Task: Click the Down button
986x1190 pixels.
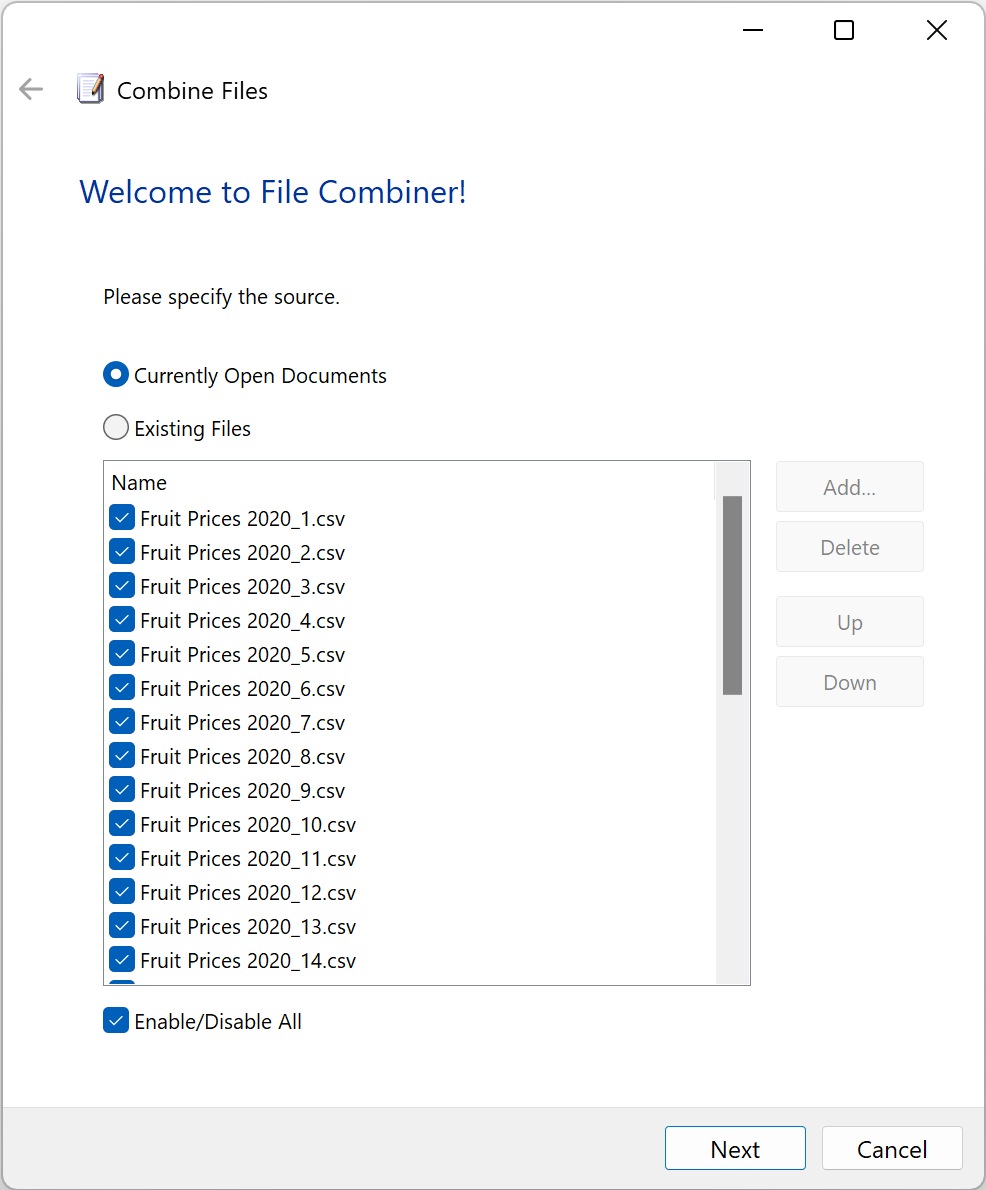Action: 849,682
